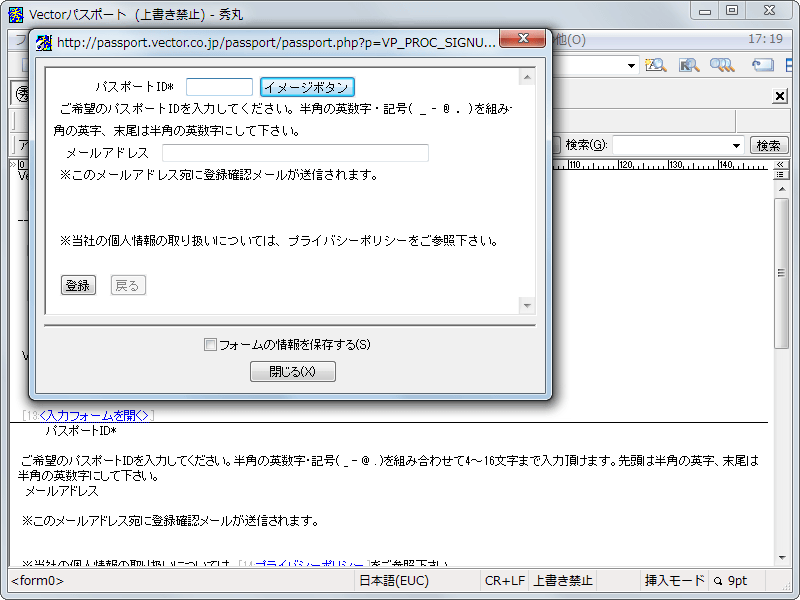Click the ruler at the 120 mark
Image resolution: width=800 pixels, height=600 pixels.
626,165
